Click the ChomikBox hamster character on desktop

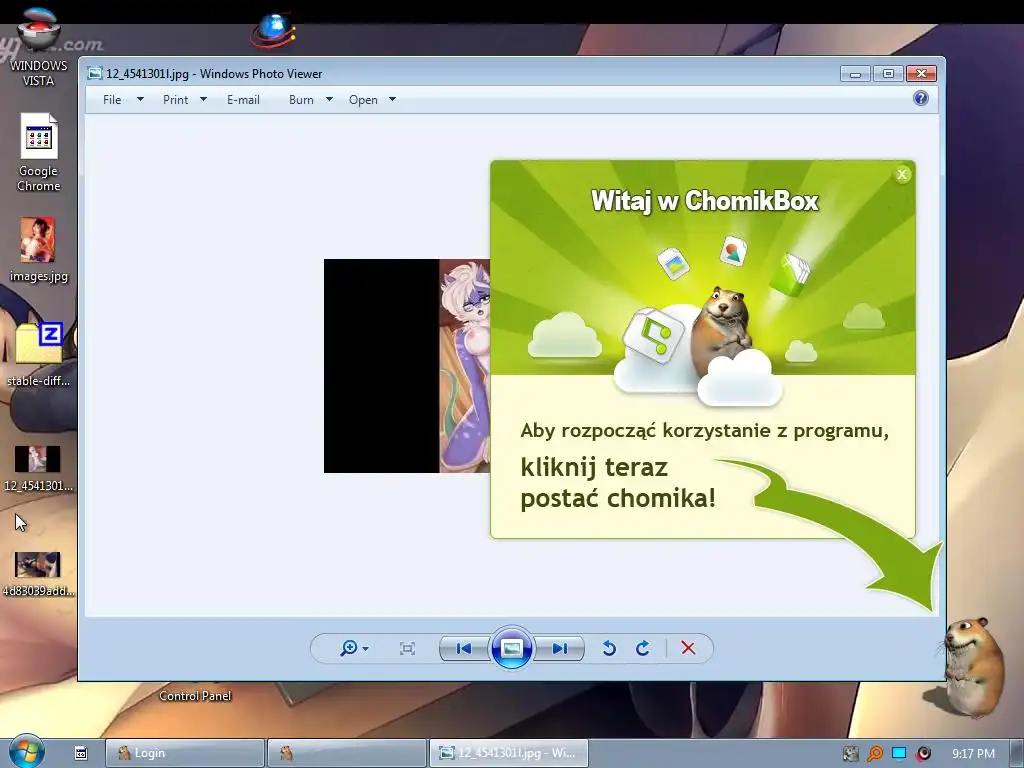pos(972,666)
